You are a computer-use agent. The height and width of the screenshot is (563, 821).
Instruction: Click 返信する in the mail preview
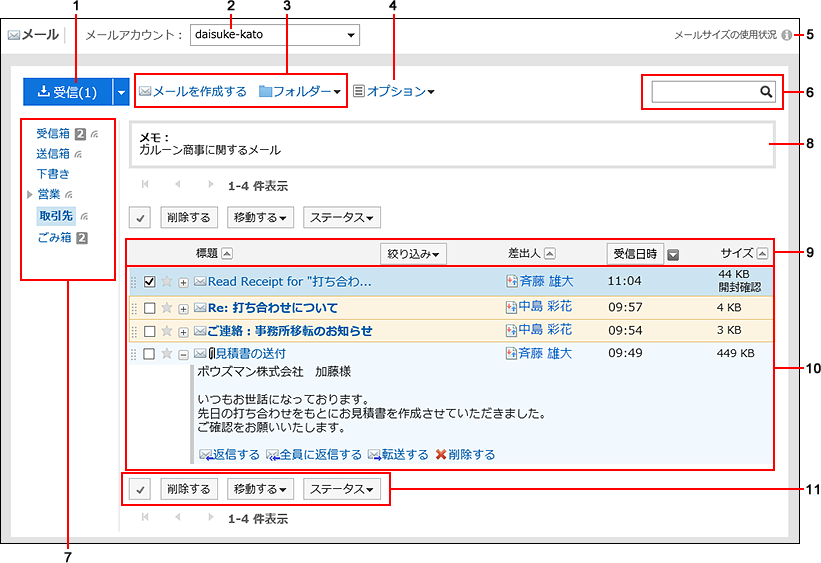[229, 455]
